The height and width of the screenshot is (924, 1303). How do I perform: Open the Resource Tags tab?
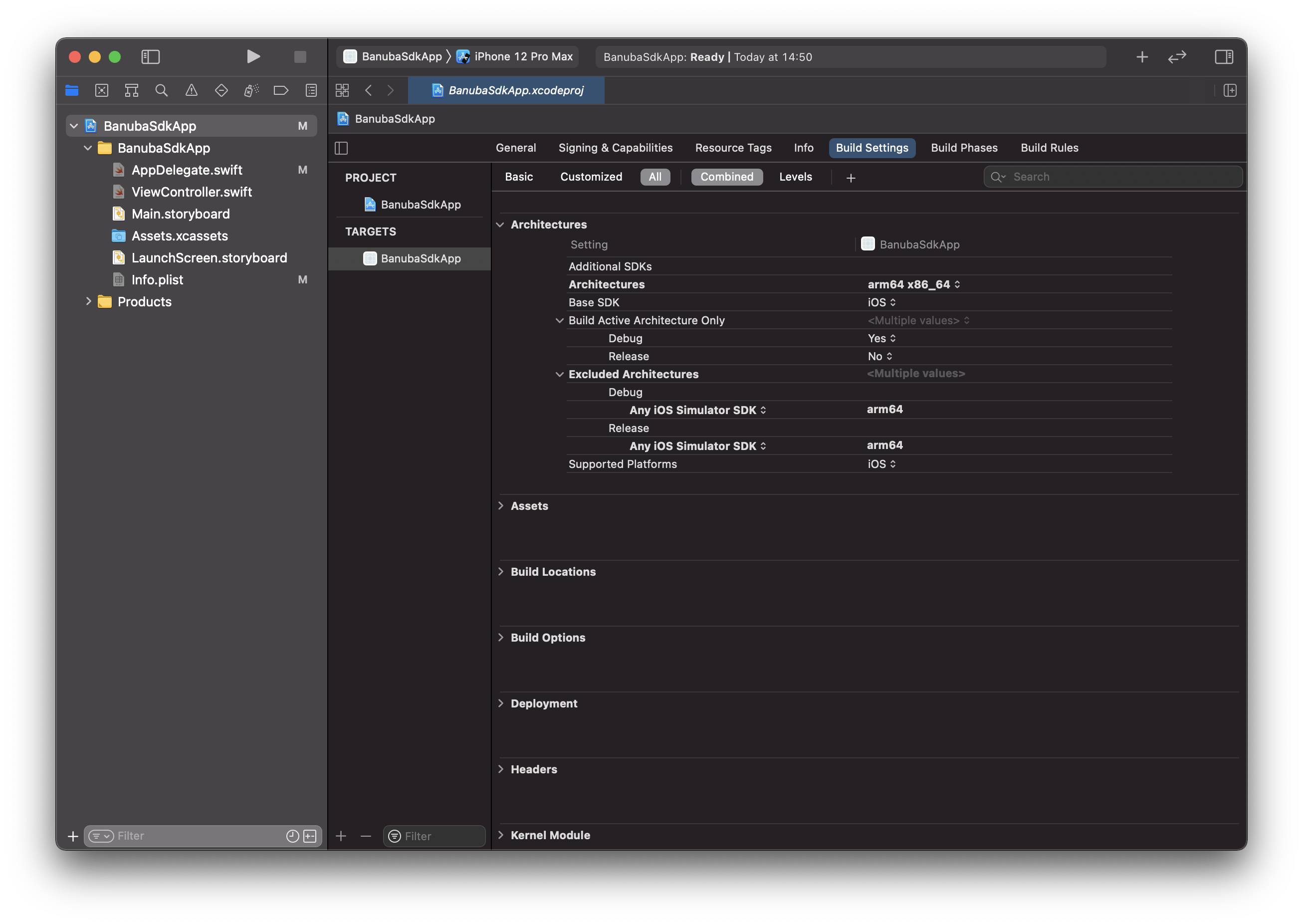click(733, 148)
